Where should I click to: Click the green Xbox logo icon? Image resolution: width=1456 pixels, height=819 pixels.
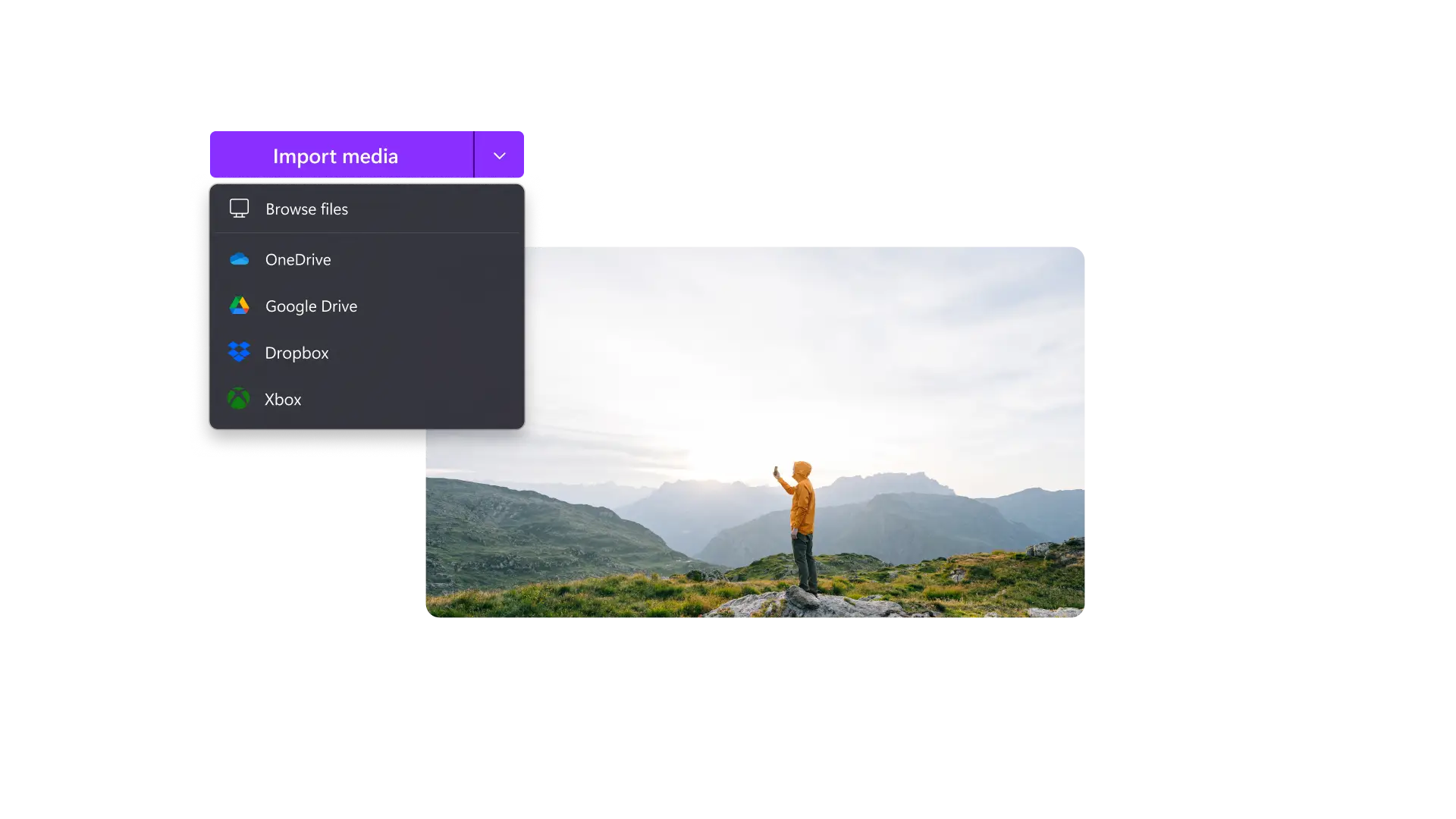pos(238,399)
